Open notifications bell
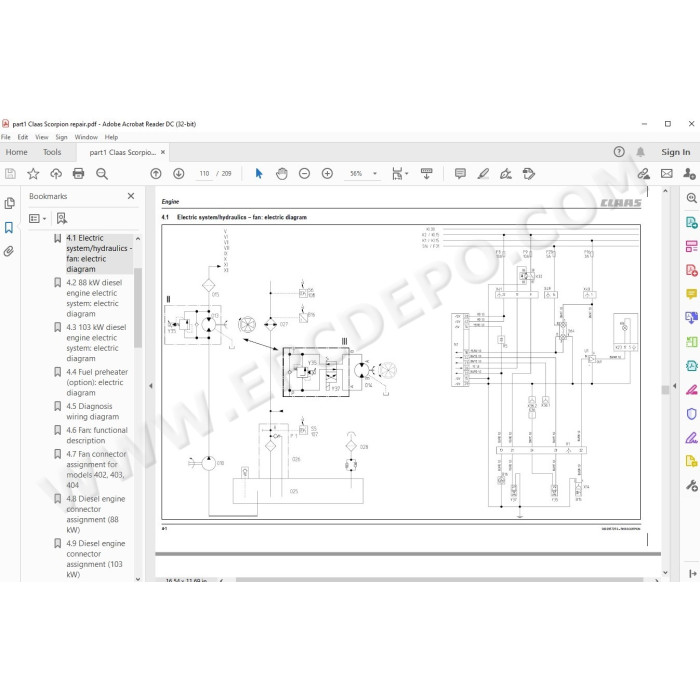The width and height of the screenshot is (700, 700). click(640, 152)
